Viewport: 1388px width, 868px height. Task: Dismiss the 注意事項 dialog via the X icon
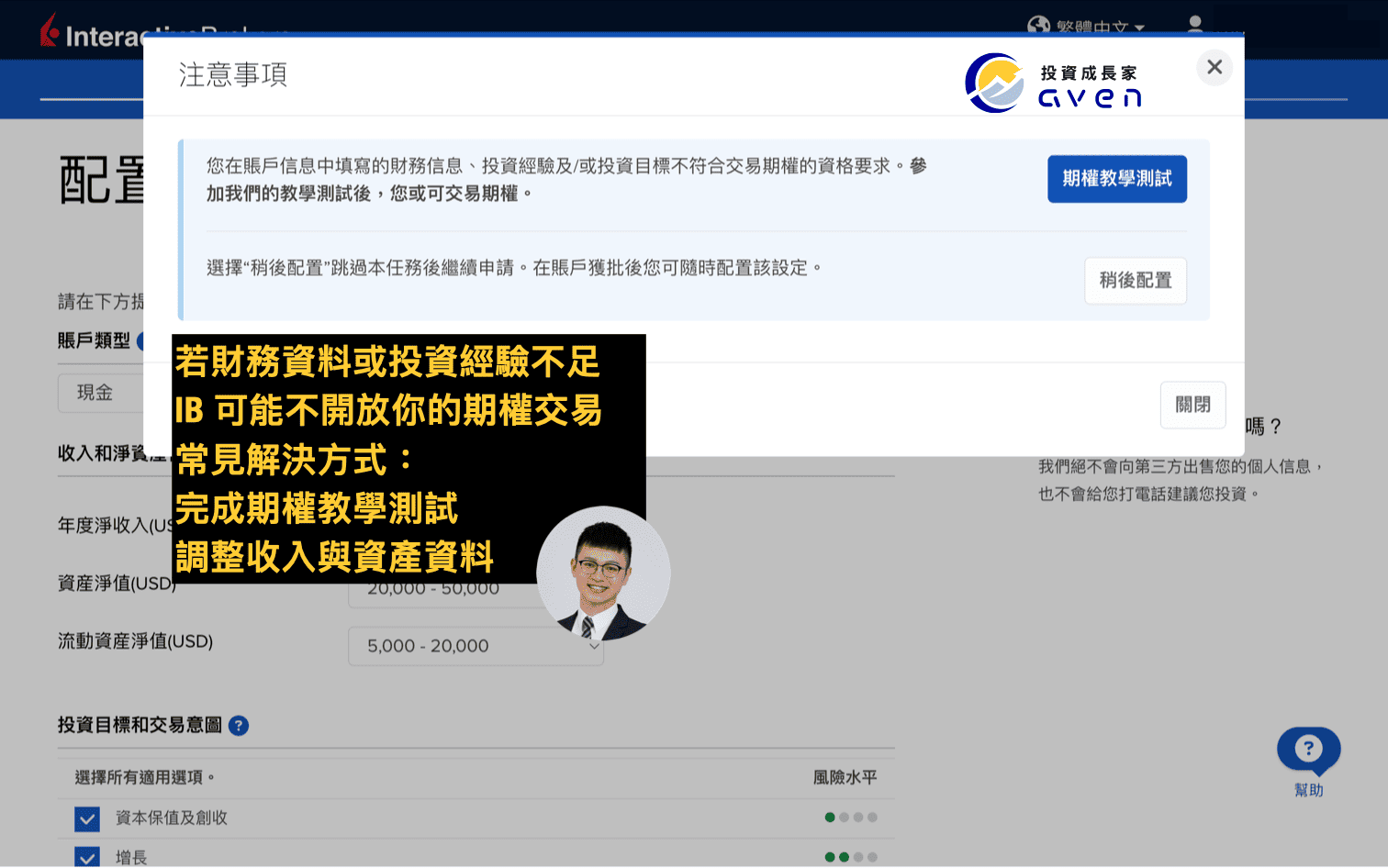click(x=1214, y=67)
